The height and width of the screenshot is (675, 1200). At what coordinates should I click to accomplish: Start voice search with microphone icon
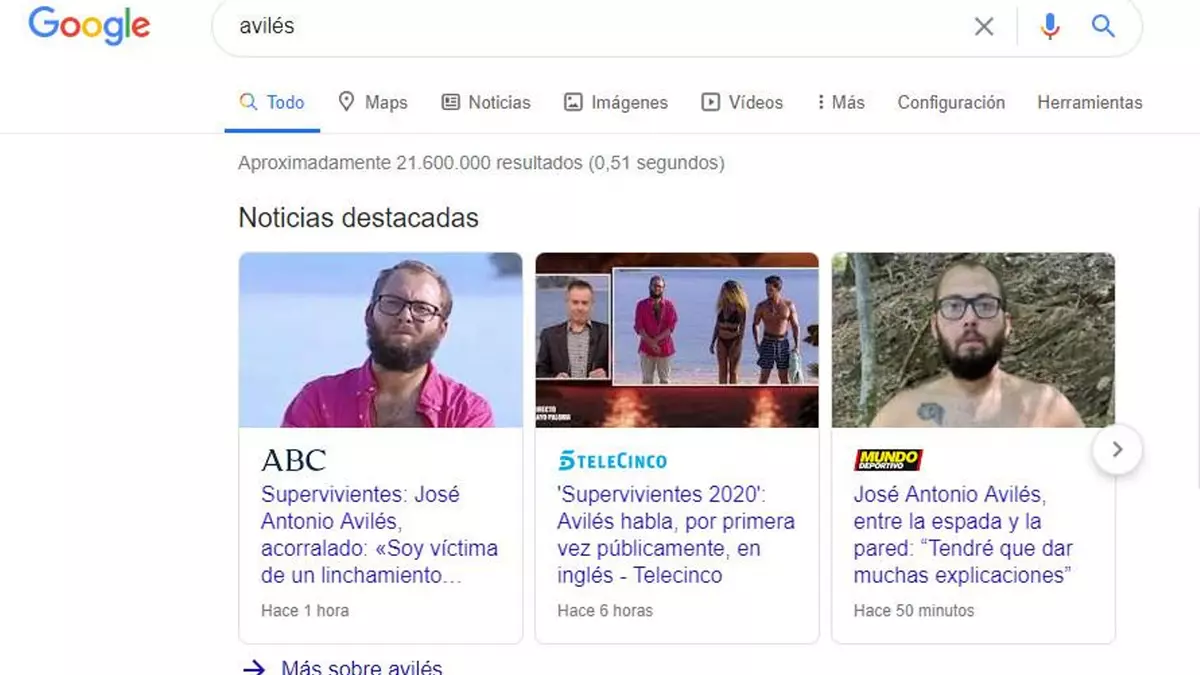[1049, 27]
